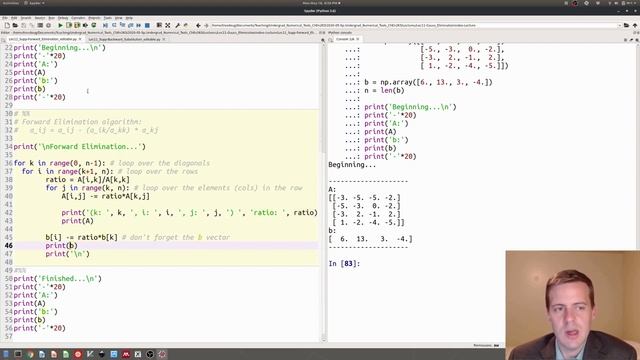640x360 pixels.
Task: Close the Backward Substitution editor tab
Action: click(x=164, y=39)
